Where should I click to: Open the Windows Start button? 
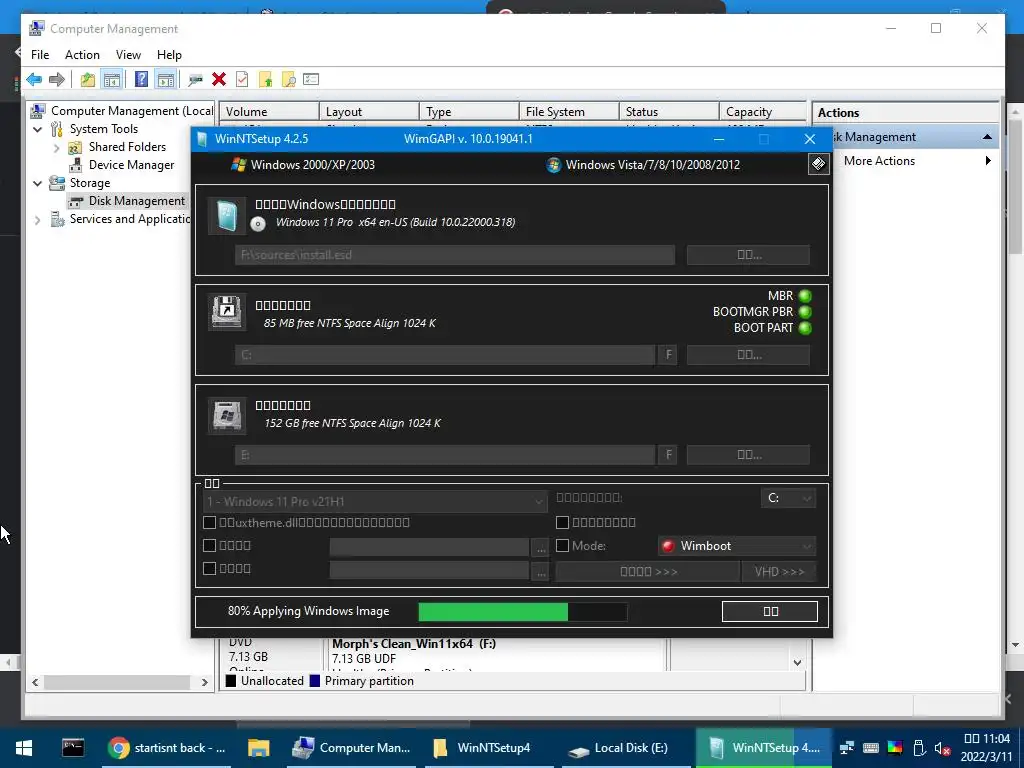coord(24,748)
